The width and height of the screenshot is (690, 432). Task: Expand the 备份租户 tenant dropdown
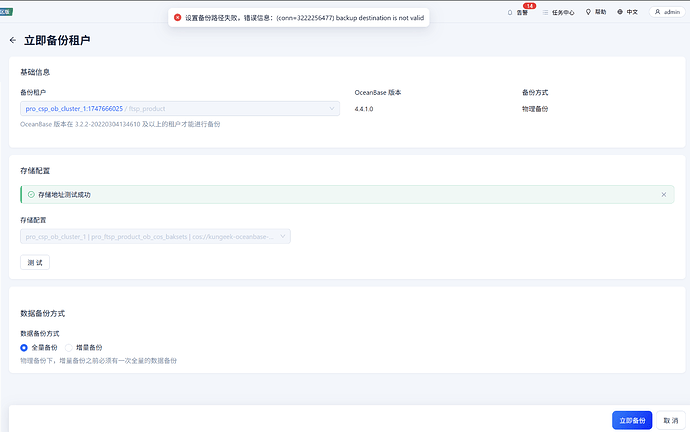[332, 108]
